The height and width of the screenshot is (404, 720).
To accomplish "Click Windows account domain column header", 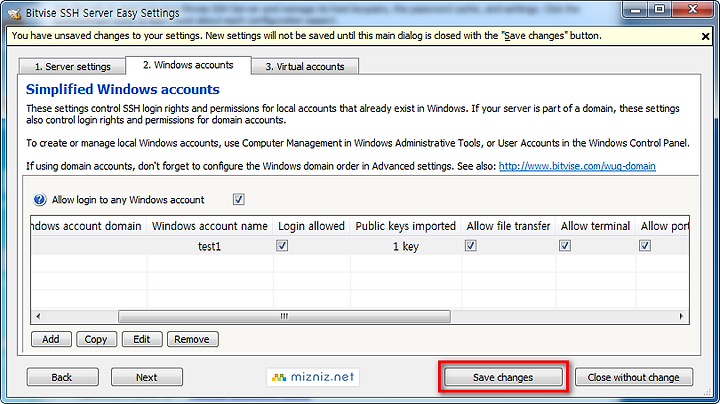I will 89,226.
